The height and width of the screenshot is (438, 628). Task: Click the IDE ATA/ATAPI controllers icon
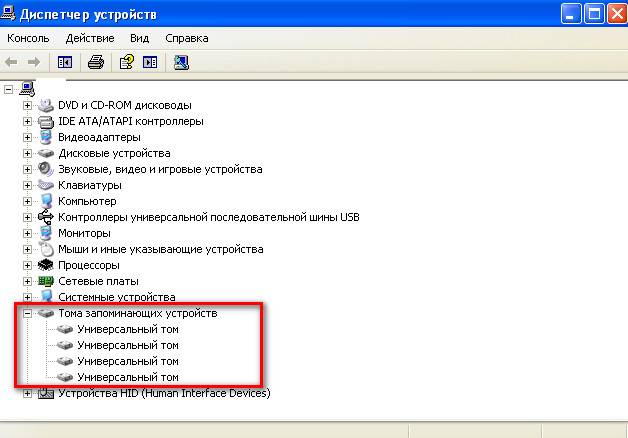46,121
